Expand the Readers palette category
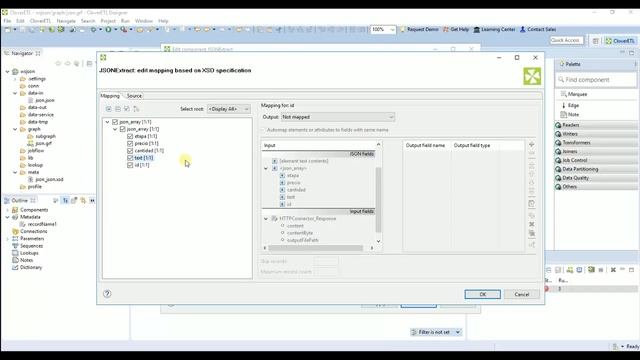Image resolution: width=640 pixels, height=360 pixels. (x=596, y=125)
